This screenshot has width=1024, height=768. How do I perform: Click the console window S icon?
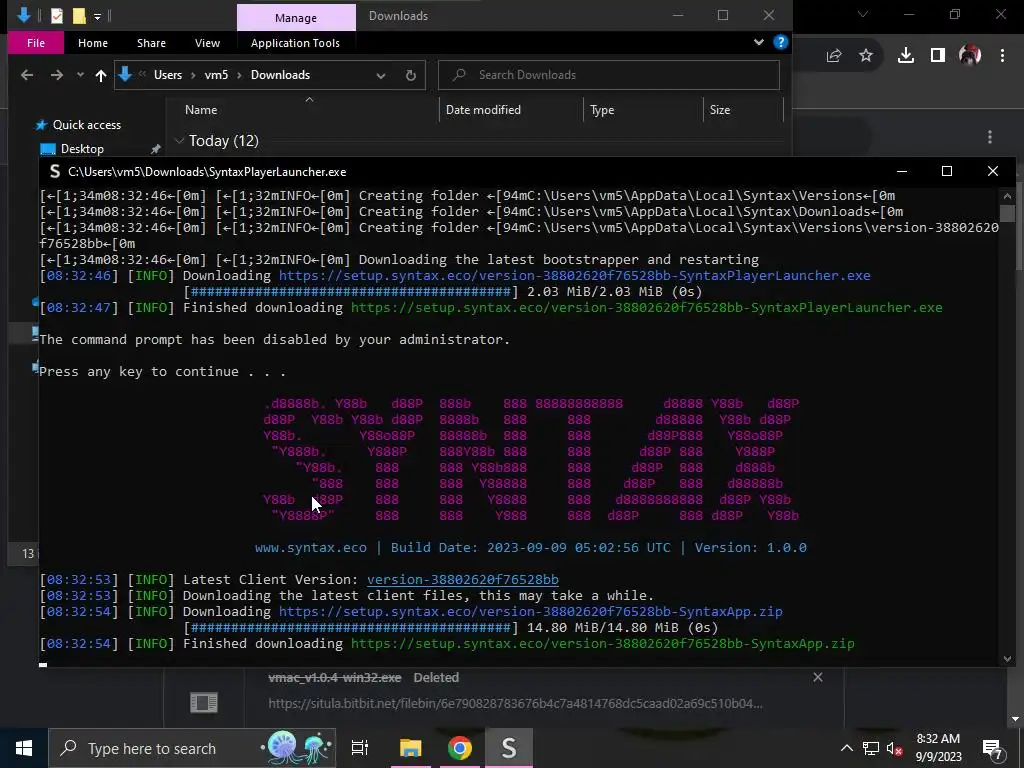click(x=55, y=172)
